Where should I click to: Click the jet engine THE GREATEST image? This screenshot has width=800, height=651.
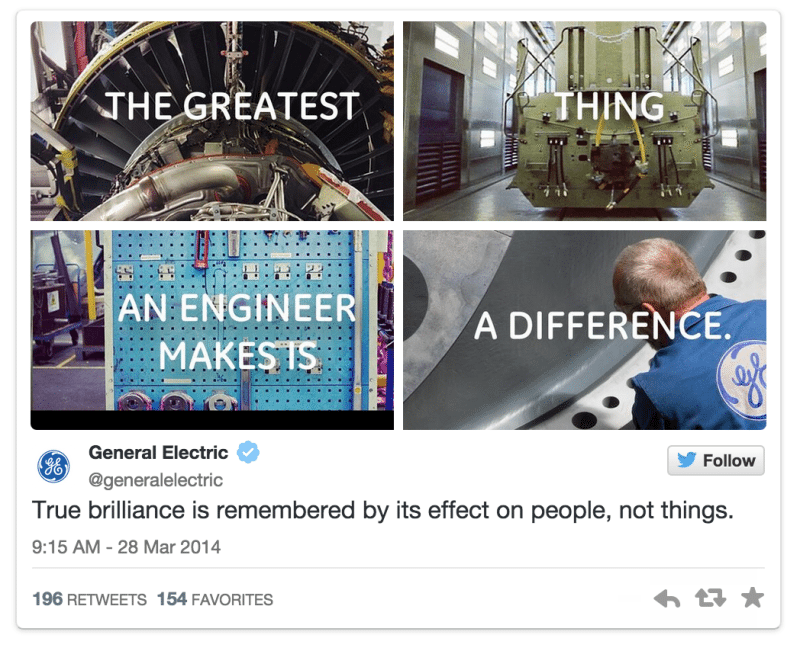coord(207,117)
